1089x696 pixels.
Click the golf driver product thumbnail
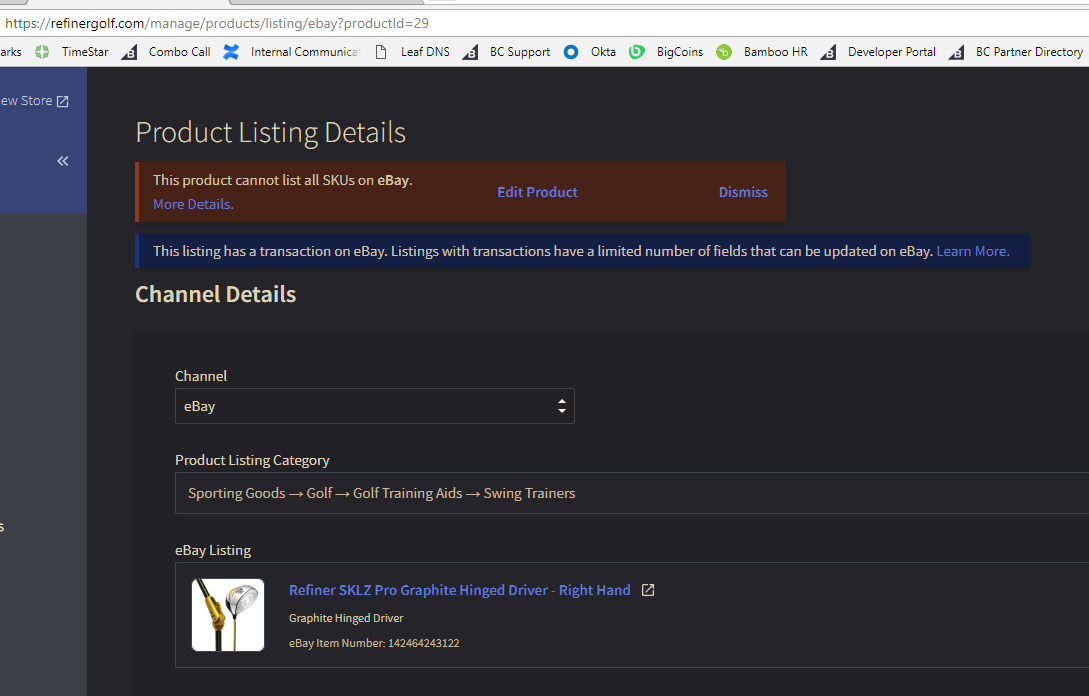click(x=228, y=615)
